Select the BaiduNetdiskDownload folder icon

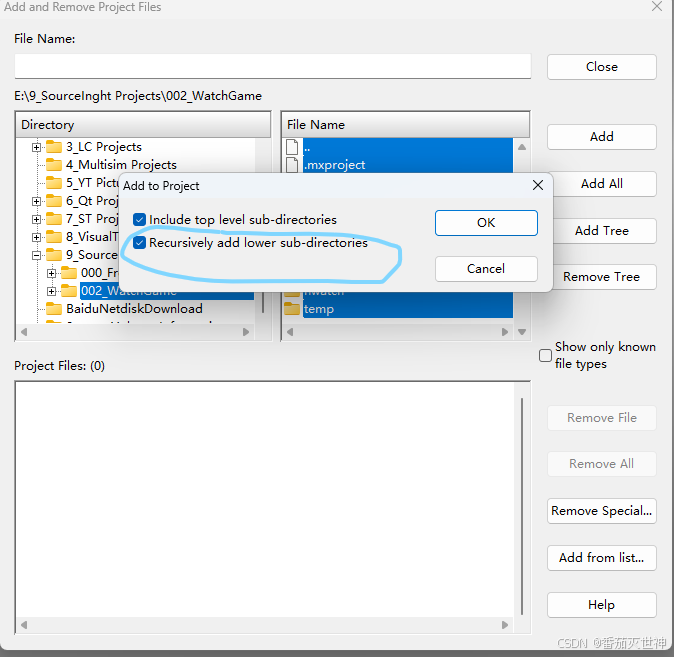point(54,309)
